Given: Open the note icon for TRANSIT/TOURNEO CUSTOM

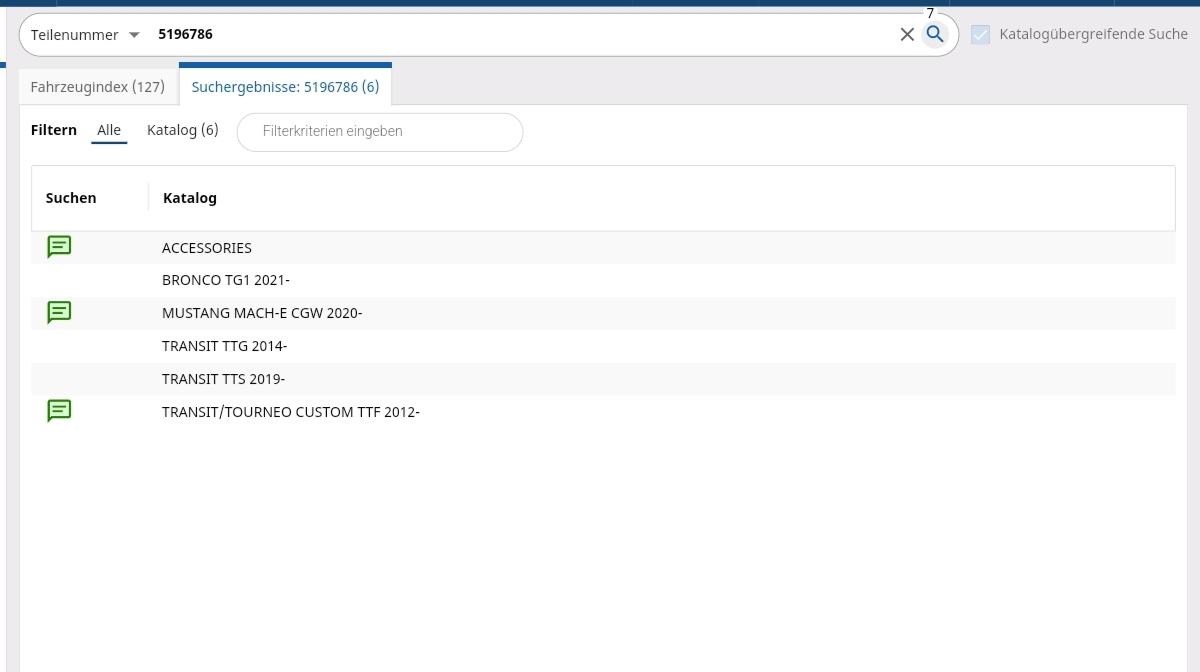Looking at the screenshot, I should click(x=60, y=411).
